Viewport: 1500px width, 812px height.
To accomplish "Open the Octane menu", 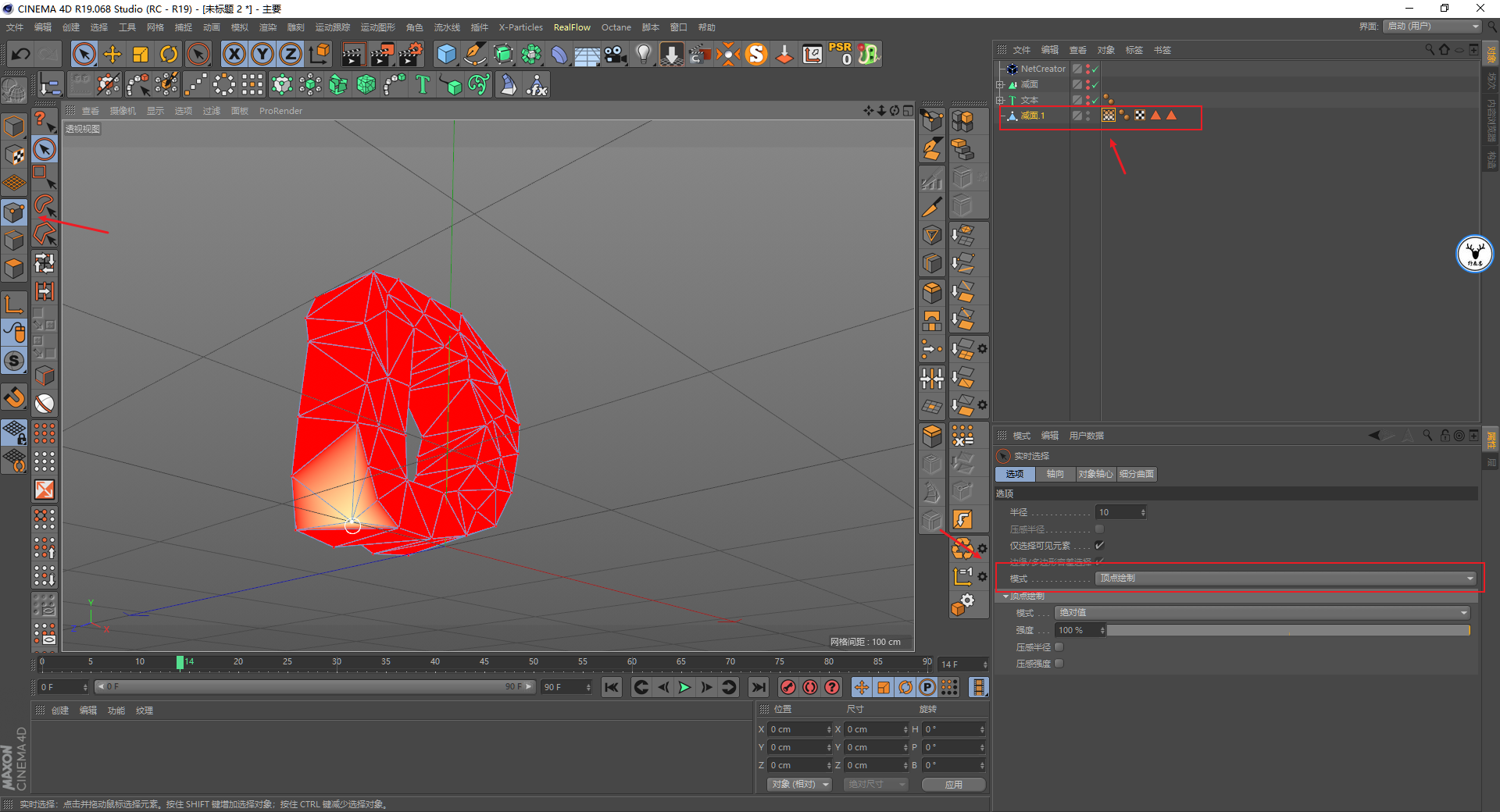I will click(616, 27).
